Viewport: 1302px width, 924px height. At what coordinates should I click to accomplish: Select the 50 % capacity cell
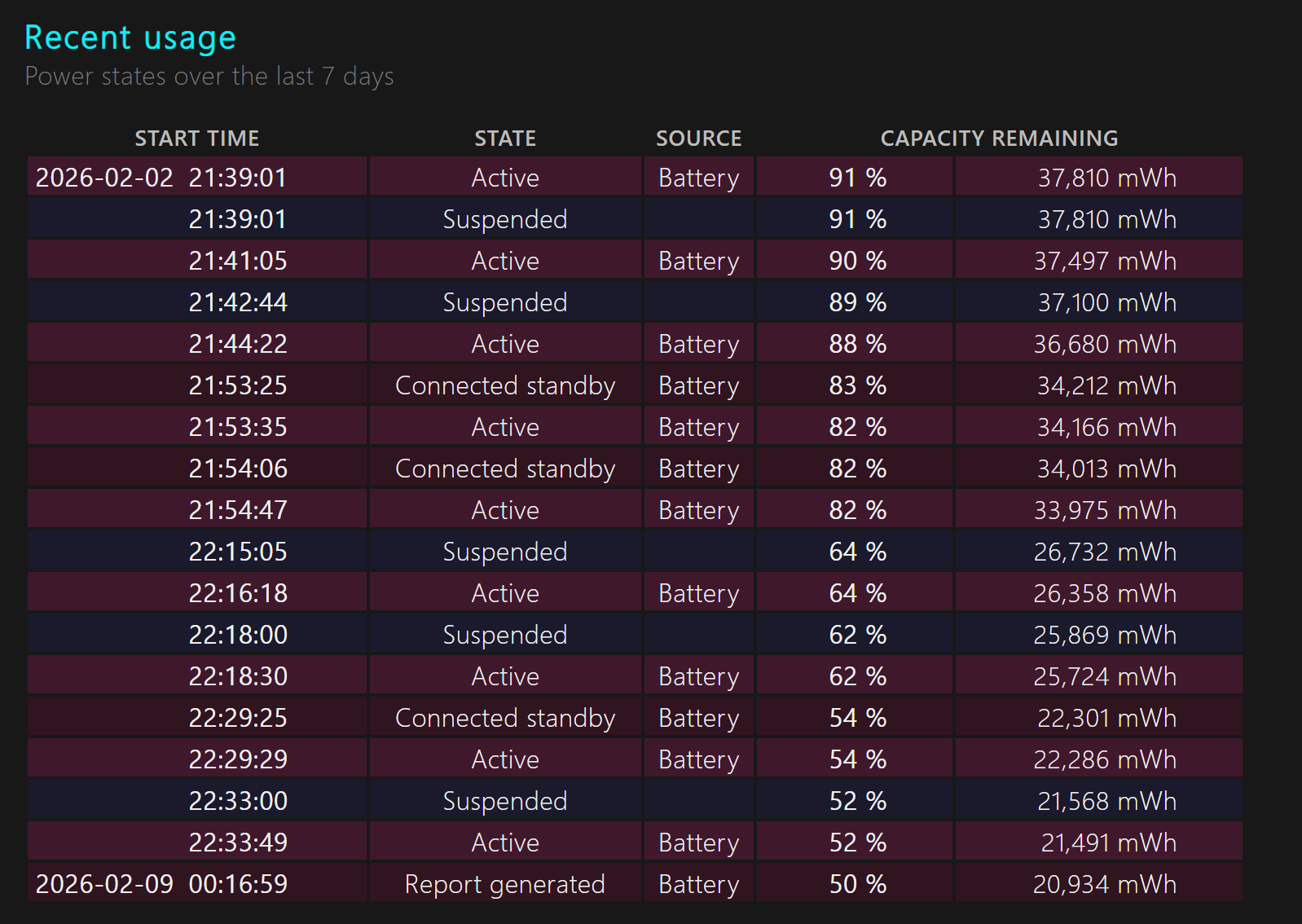coord(857,884)
